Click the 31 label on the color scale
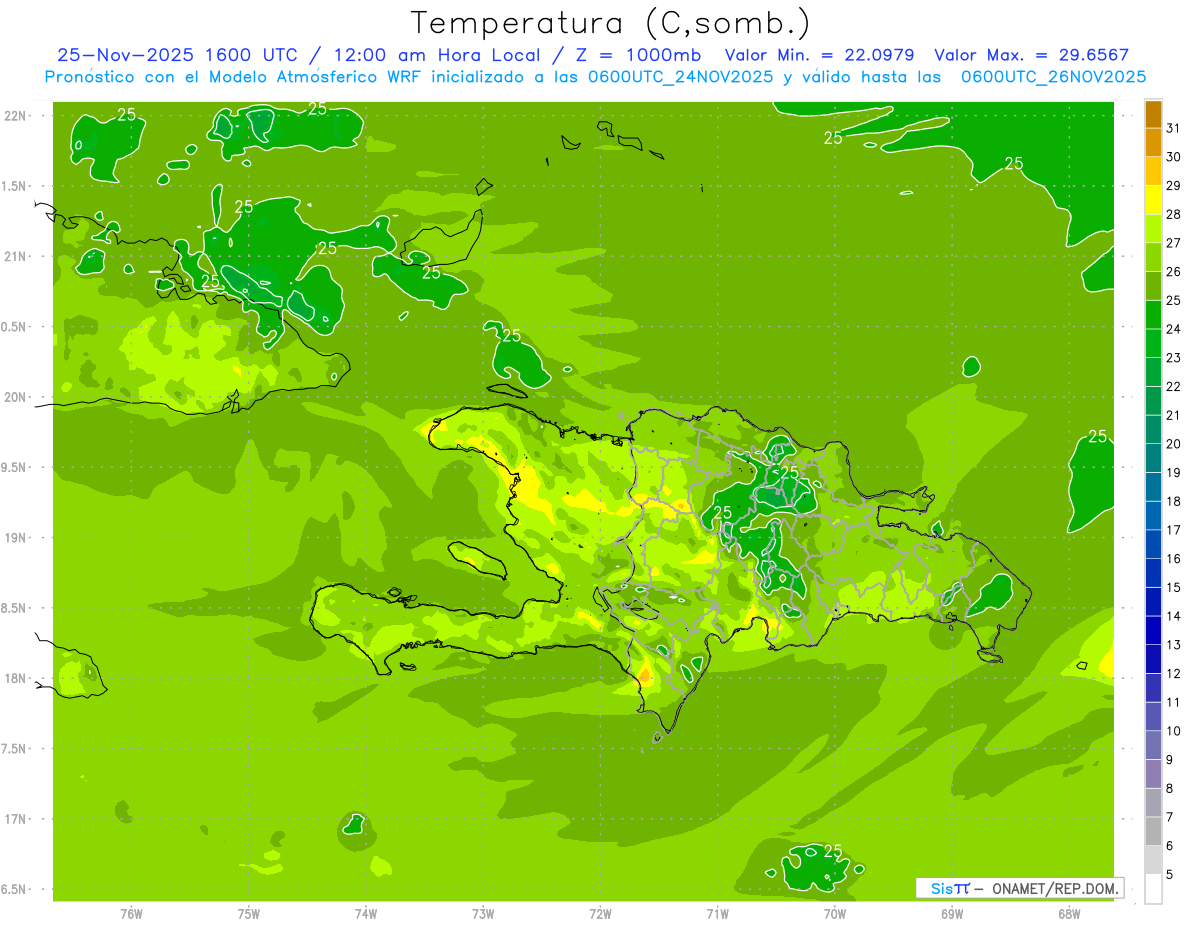The width and height of the screenshot is (1200, 927). (x=1174, y=128)
